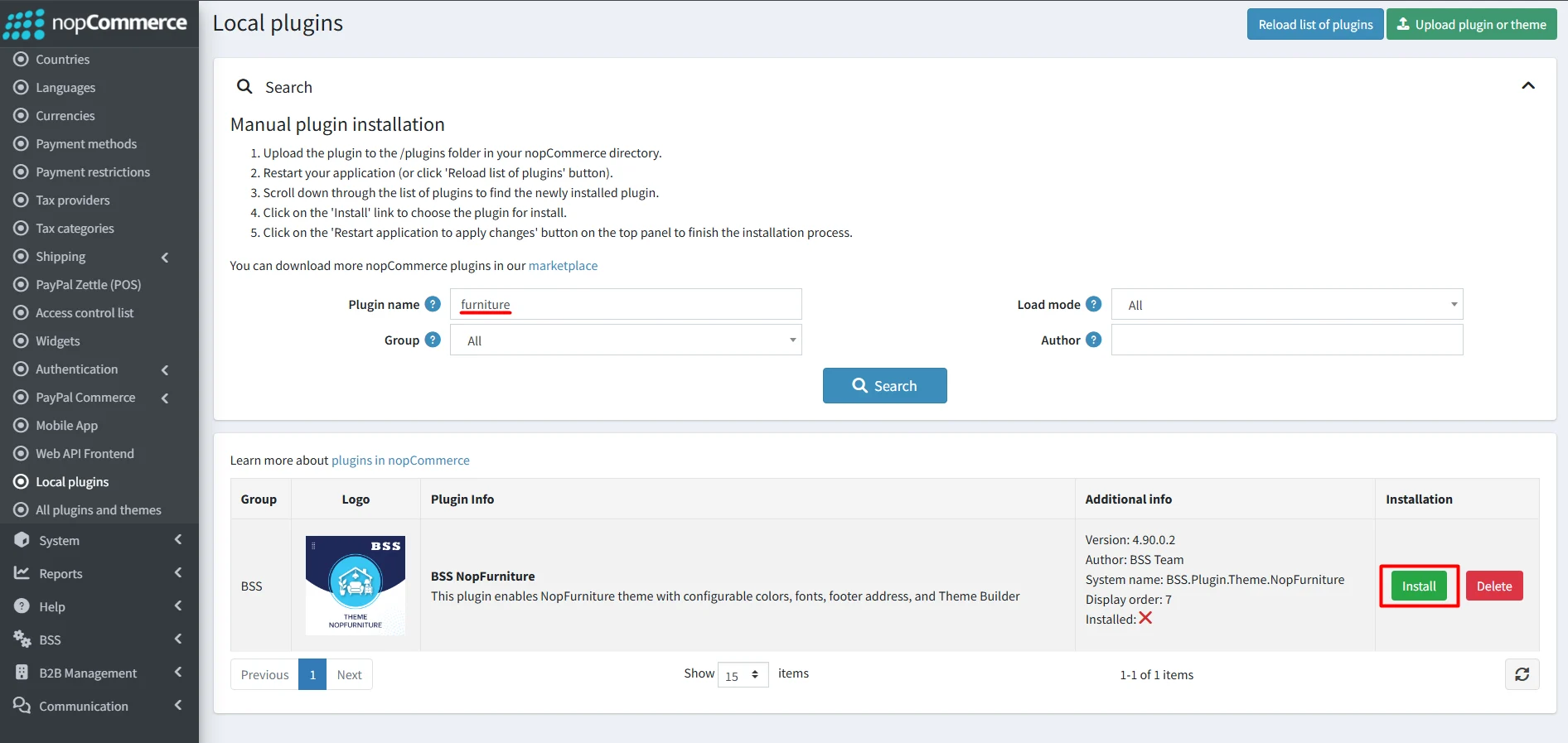
Task: Expand the Shipping submenu arrow
Action: tap(165, 257)
